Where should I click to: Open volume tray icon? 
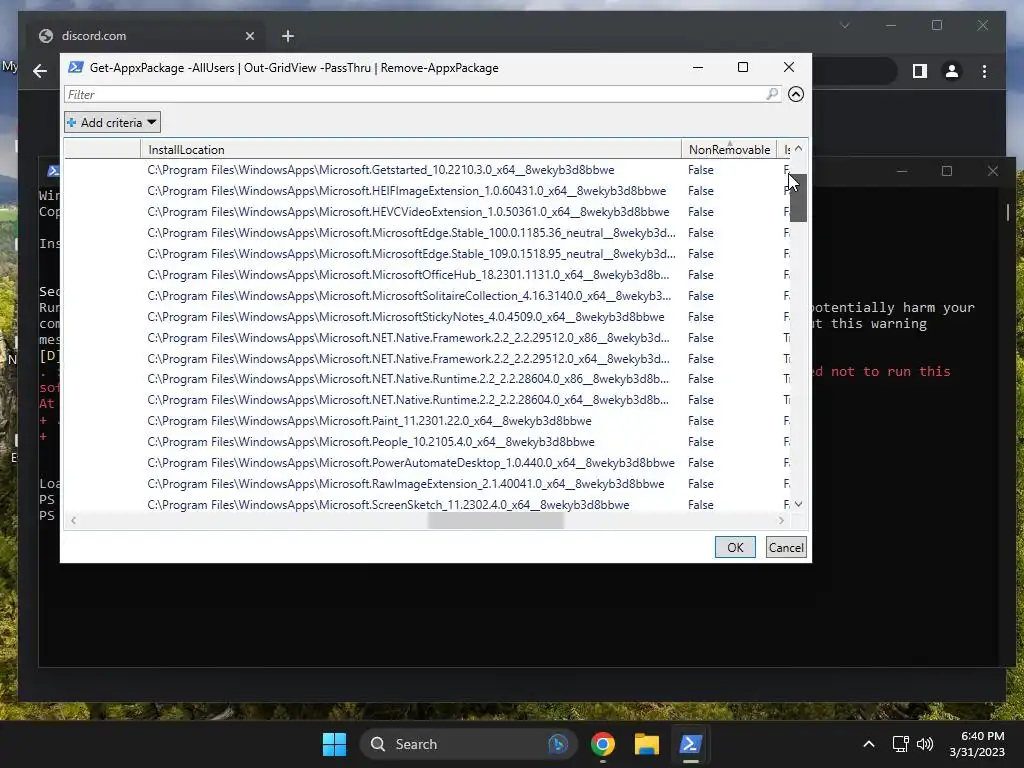pyautogui.click(x=925, y=744)
